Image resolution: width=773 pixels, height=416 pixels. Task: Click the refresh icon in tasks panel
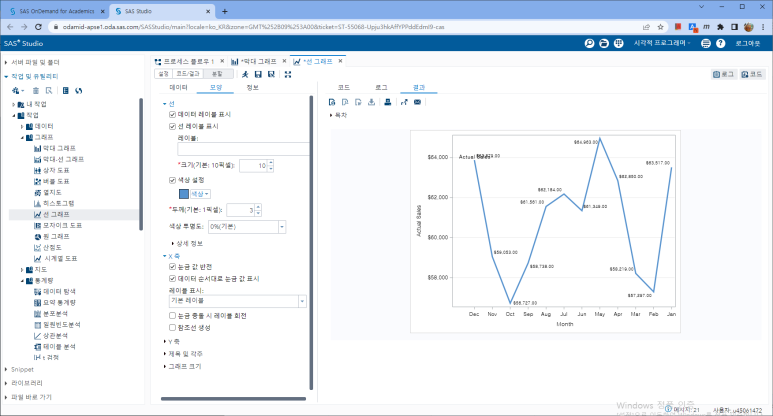[79, 90]
